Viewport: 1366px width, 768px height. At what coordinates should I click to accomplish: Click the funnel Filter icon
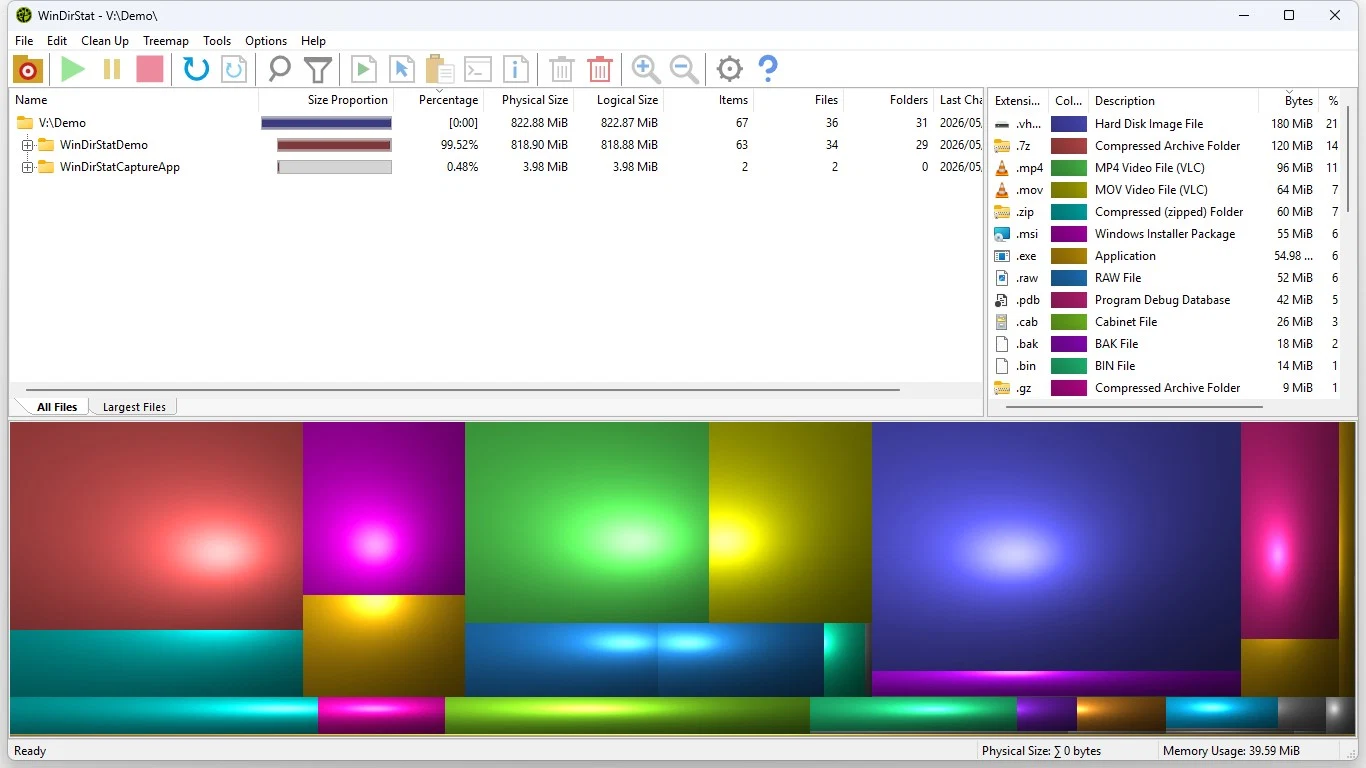point(317,69)
